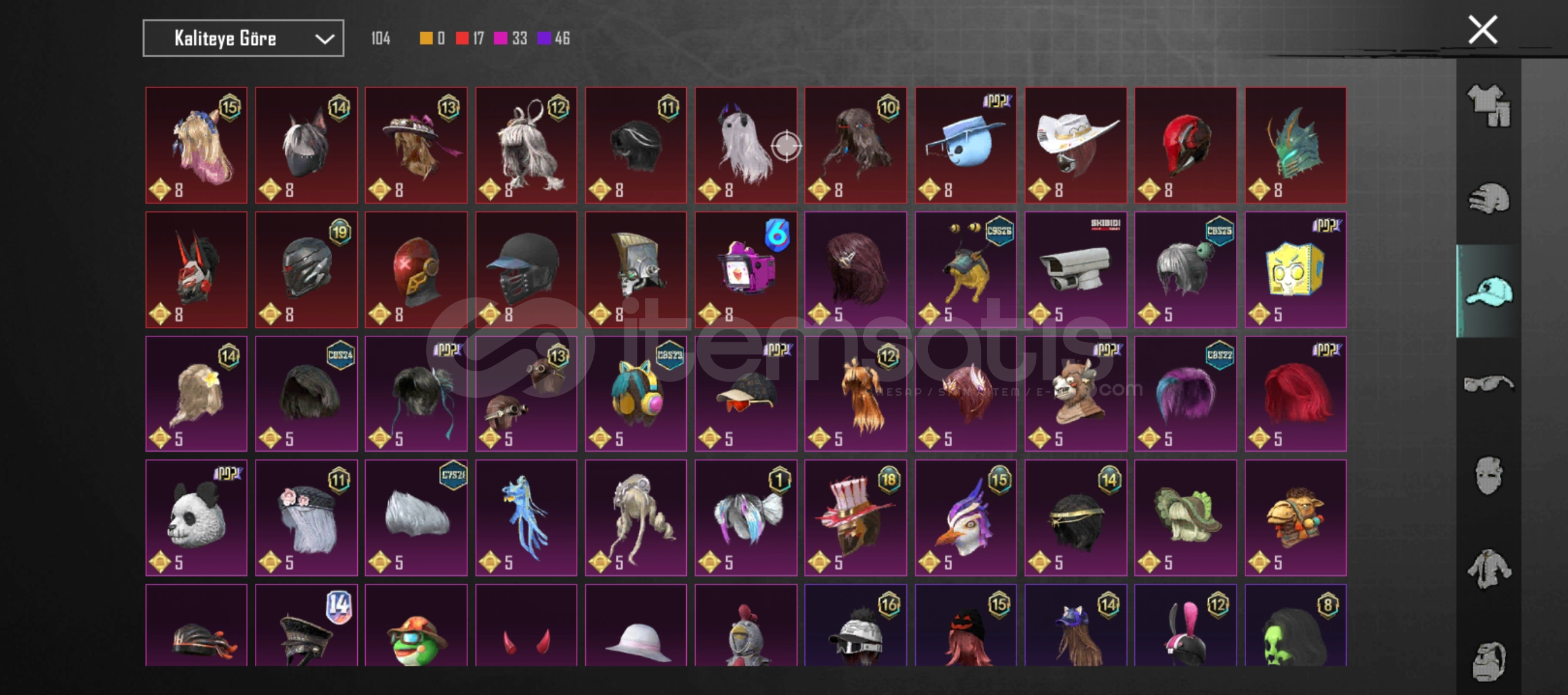Close the inventory with the X icon
This screenshot has height=695, width=1568.
(x=1482, y=30)
